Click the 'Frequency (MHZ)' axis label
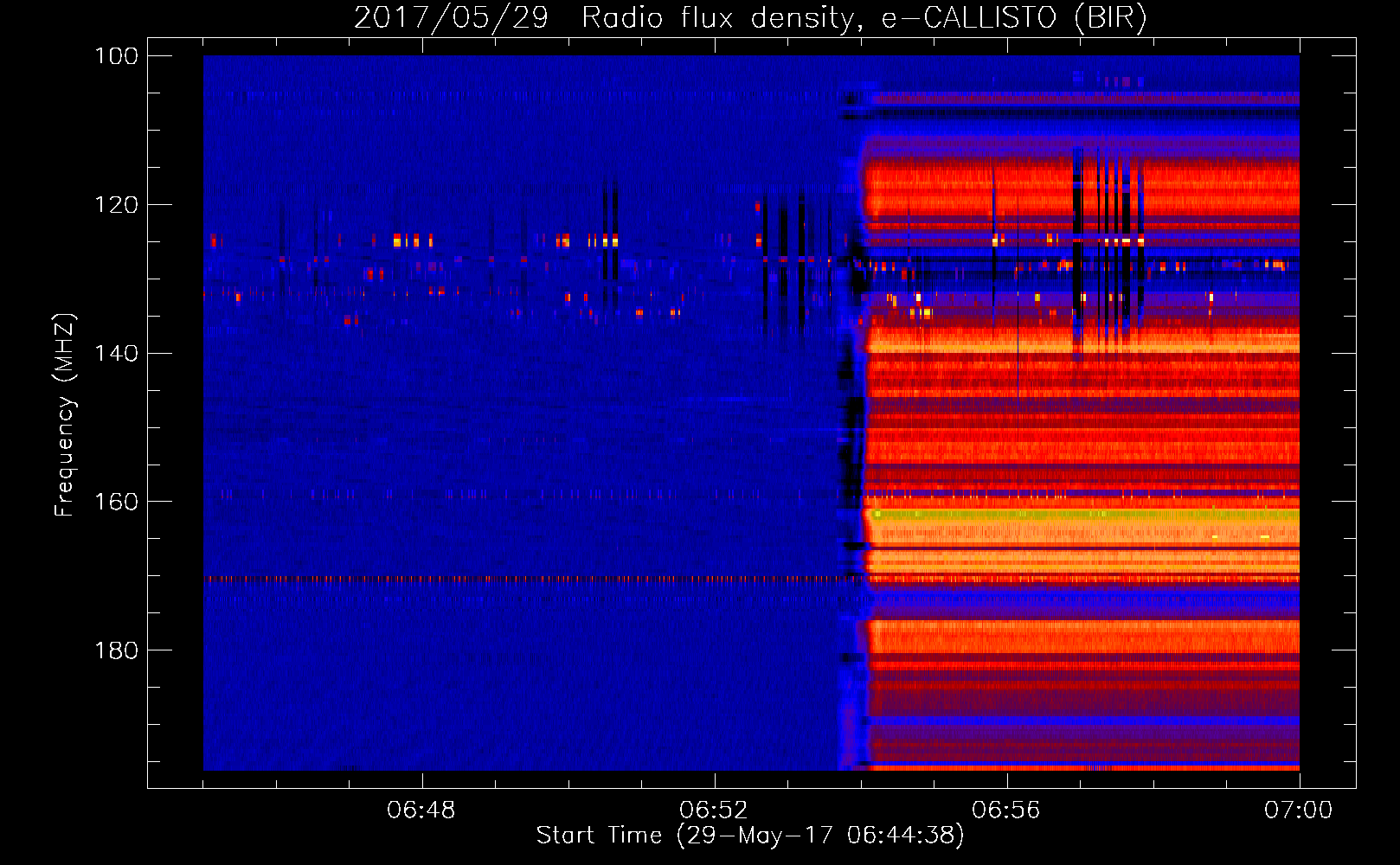This screenshot has width=1400, height=865. point(65,414)
